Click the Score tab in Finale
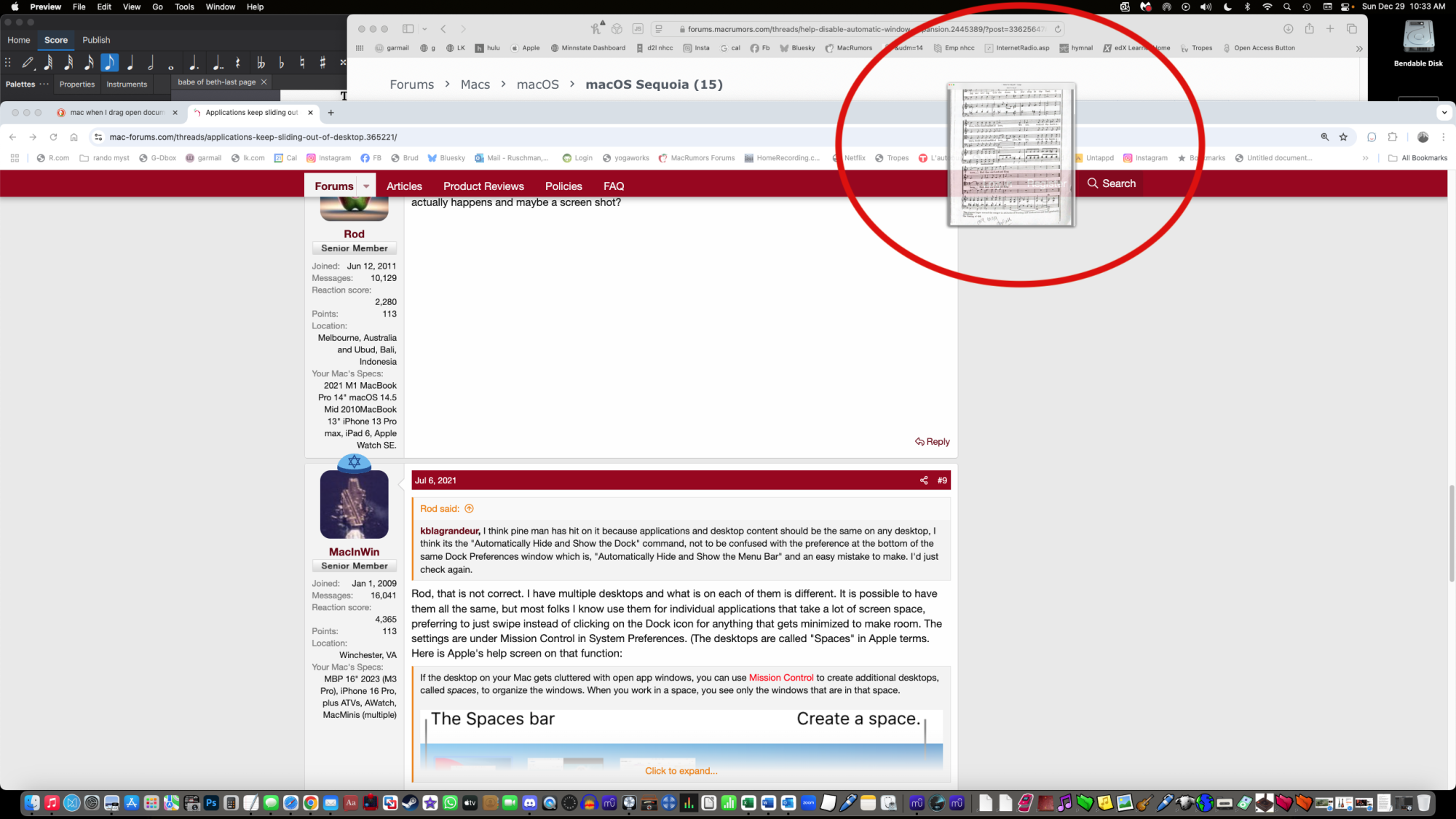The width and height of the screenshot is (1456, 819). [55, 40]
